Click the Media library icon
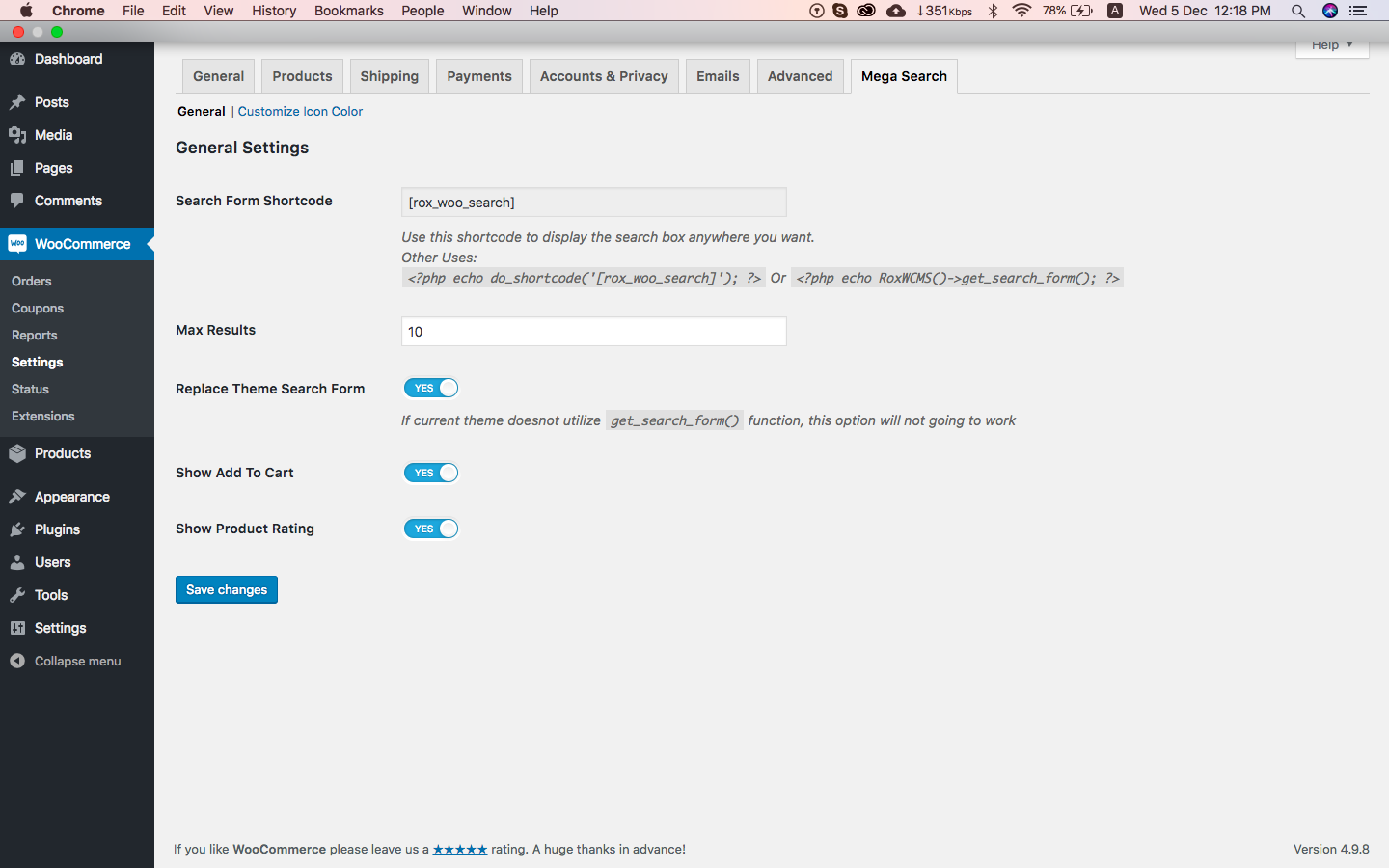The width and height of the screenshot is (1389, 868). tap(17, 135)
